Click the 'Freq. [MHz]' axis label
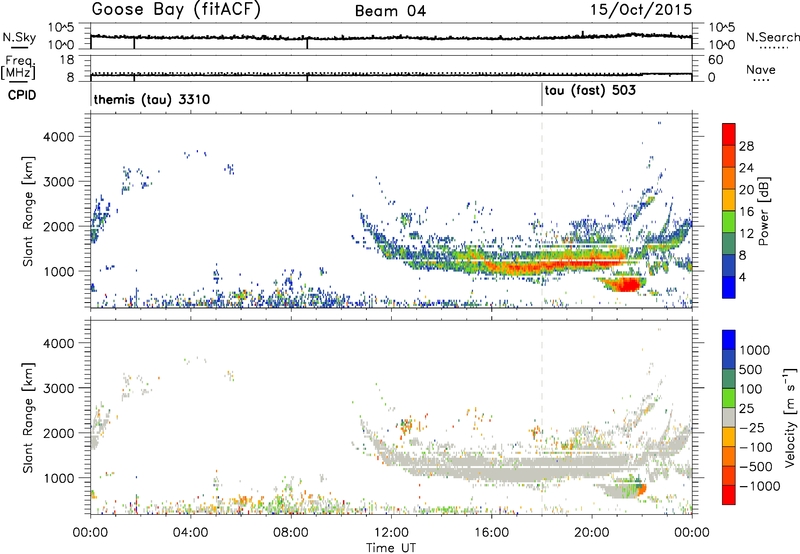The height and width of the screenshot is (554, 800). tap(19, 68)
